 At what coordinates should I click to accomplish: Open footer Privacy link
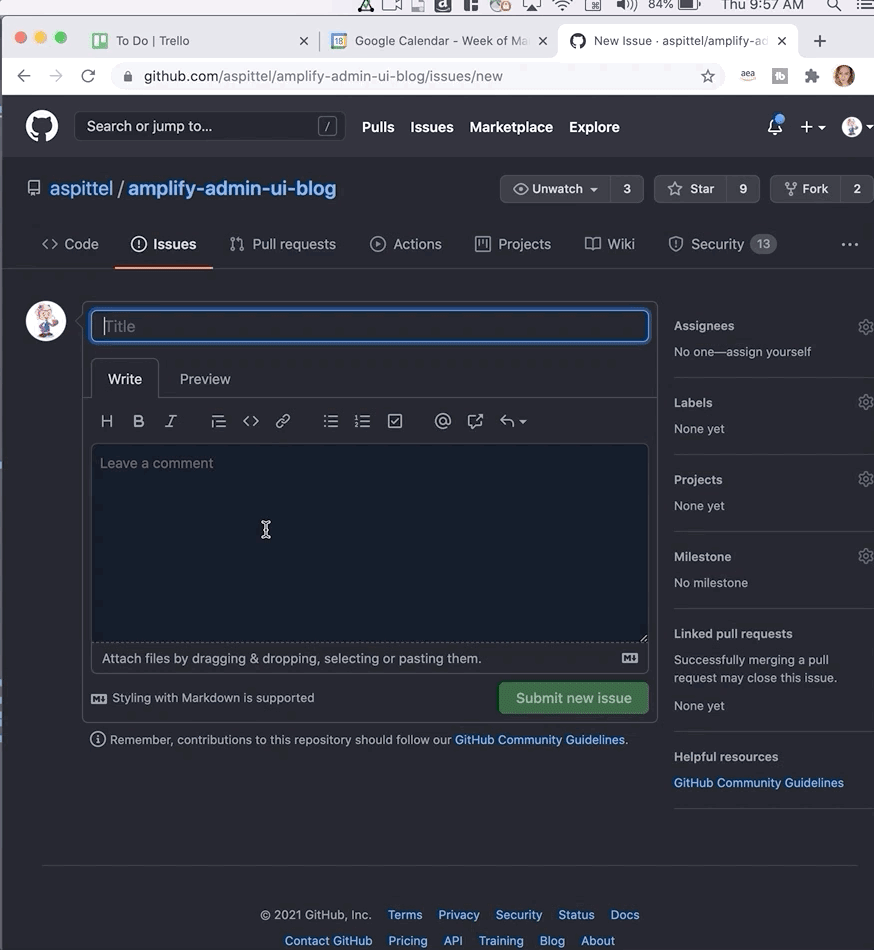click(x=459, y=915)
